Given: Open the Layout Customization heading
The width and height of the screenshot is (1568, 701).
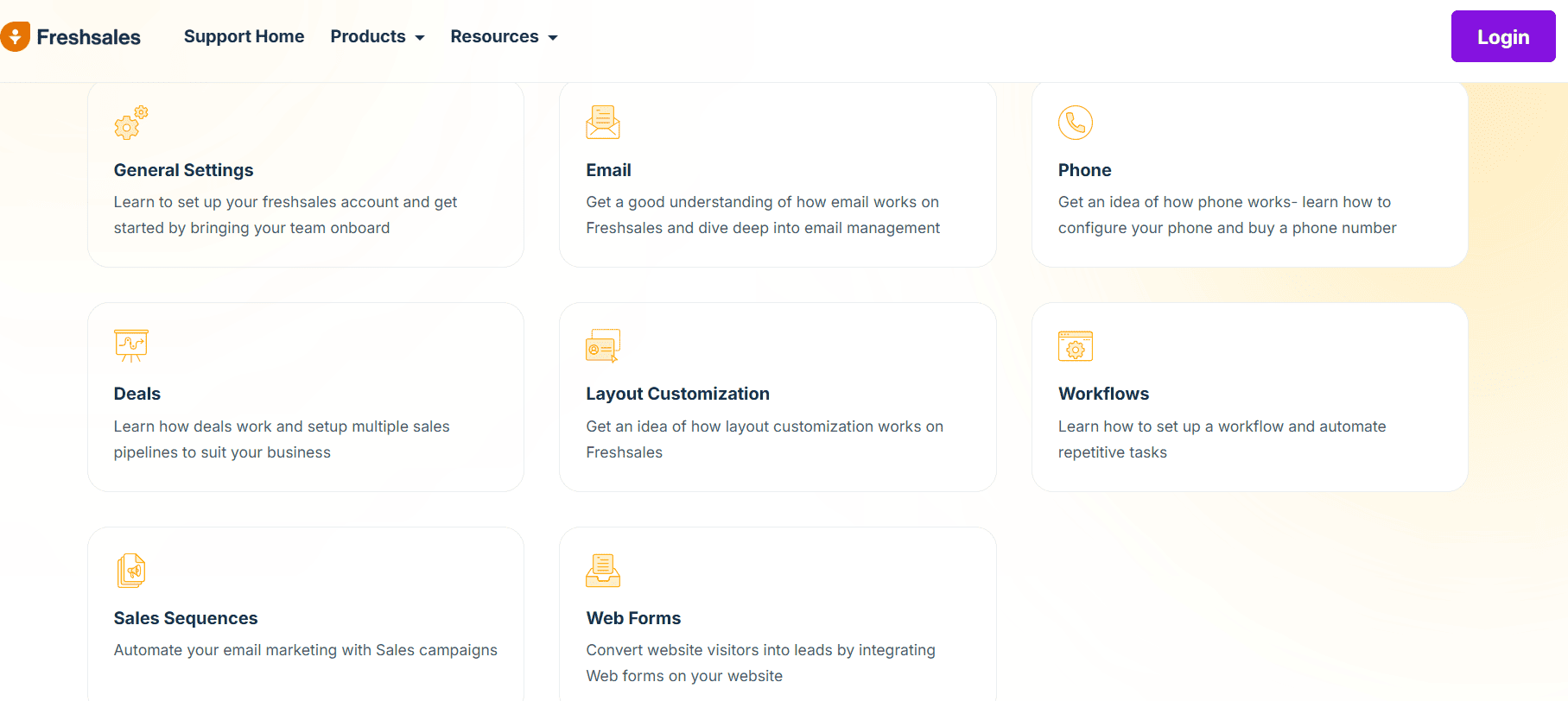Looking at the screenshot, I should tap(677, 394).
